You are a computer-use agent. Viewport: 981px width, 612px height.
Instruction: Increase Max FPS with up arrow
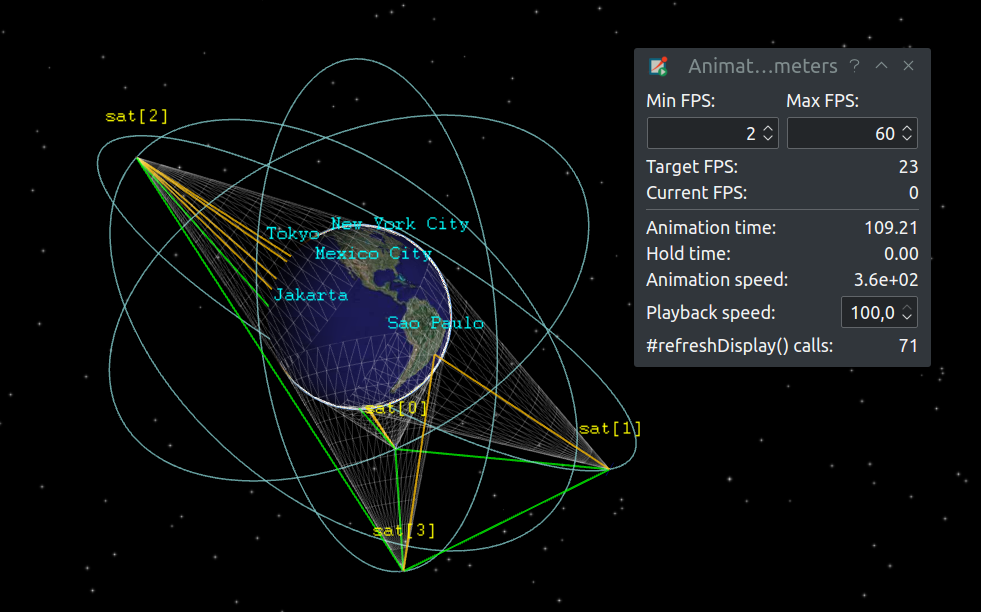[907, 128]
